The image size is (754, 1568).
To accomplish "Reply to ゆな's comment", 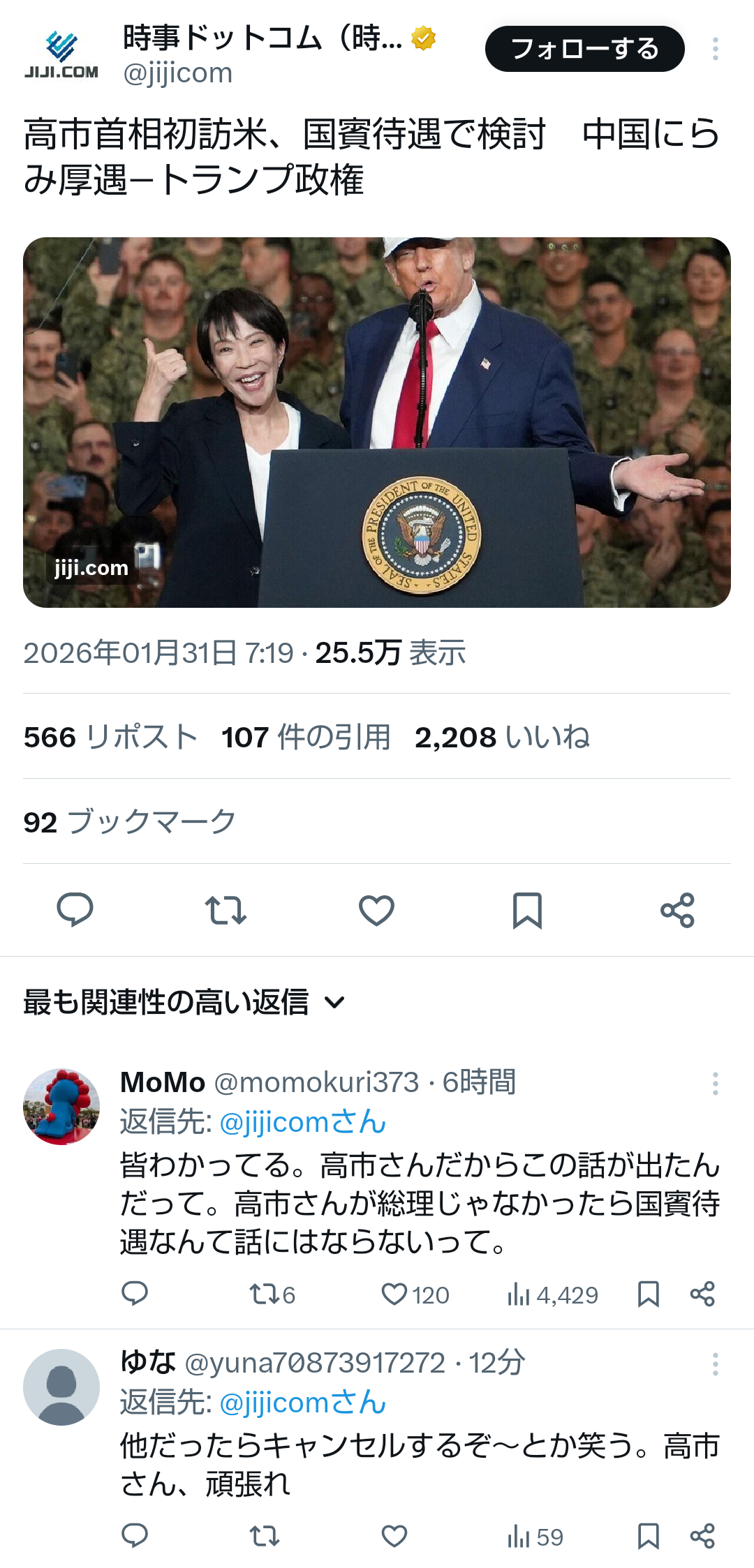I will (135, 1536).
